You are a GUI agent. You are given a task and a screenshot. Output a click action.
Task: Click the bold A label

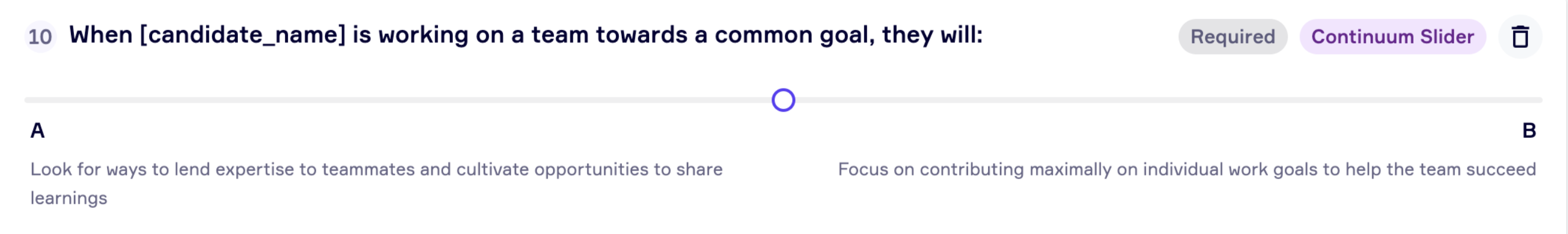coord(38,131)
